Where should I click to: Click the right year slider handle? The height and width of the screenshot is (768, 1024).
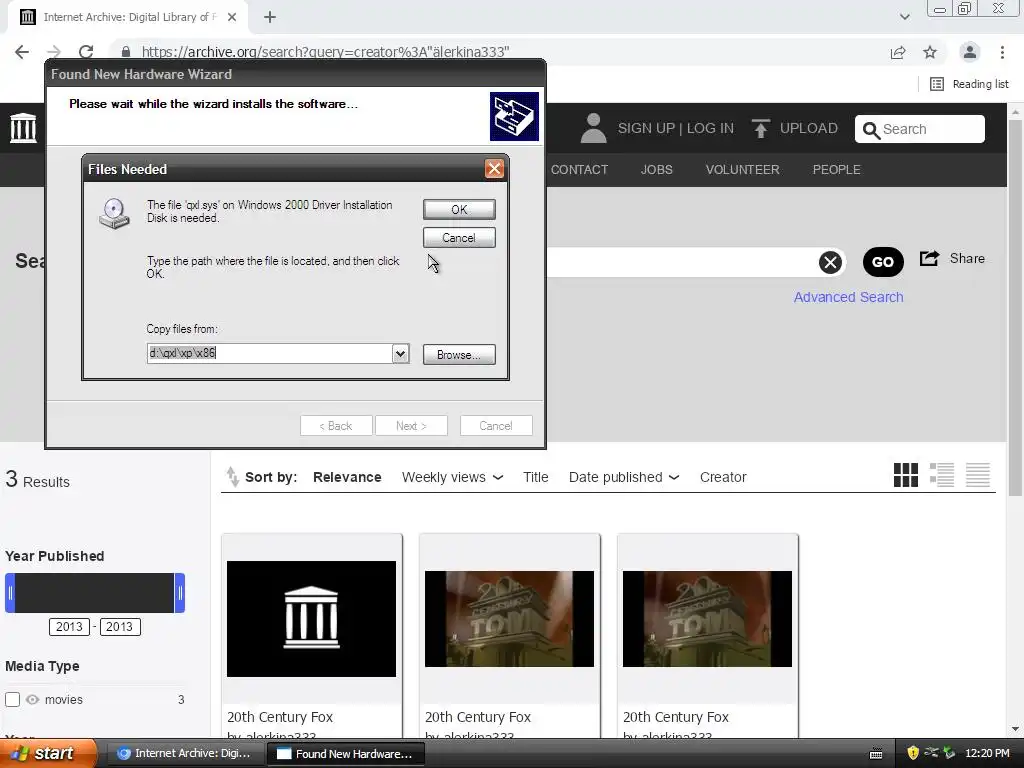pyautogui.click(x=180, y=593)
